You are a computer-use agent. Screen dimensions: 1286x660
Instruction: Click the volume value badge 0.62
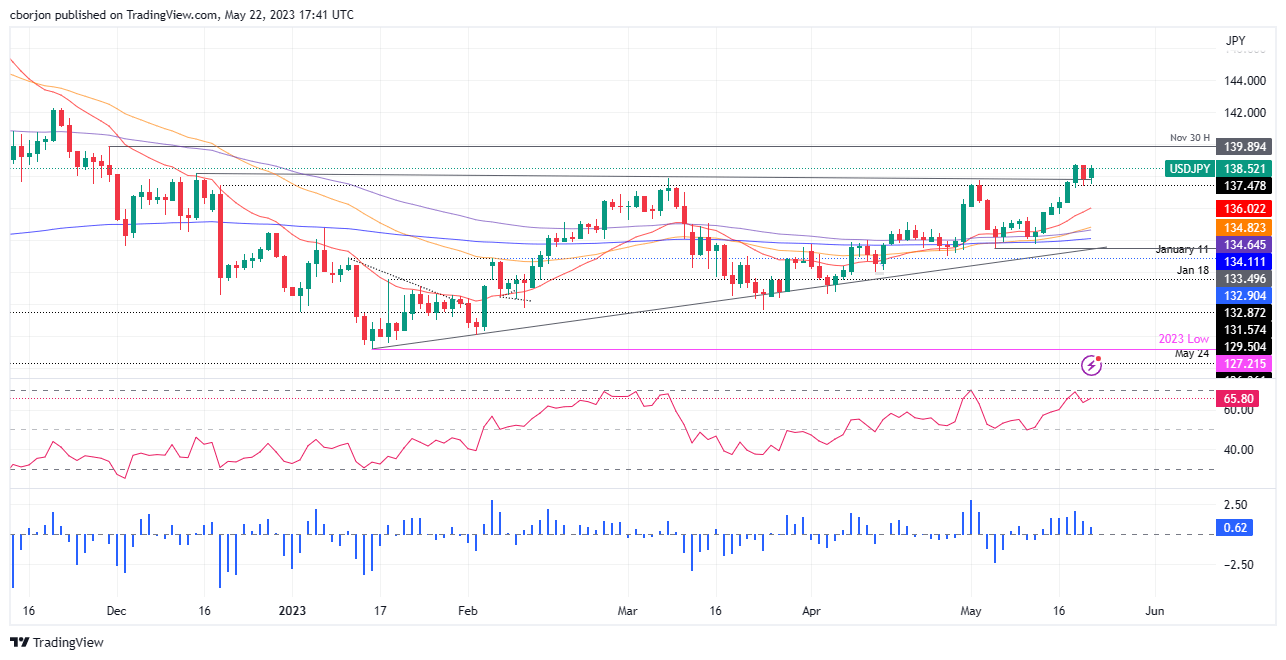point(1236,527)
